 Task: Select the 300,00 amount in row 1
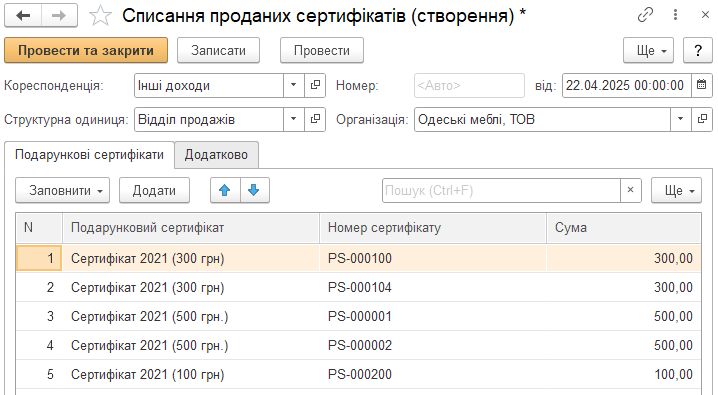pyautogui.click(x=624, y=258)
